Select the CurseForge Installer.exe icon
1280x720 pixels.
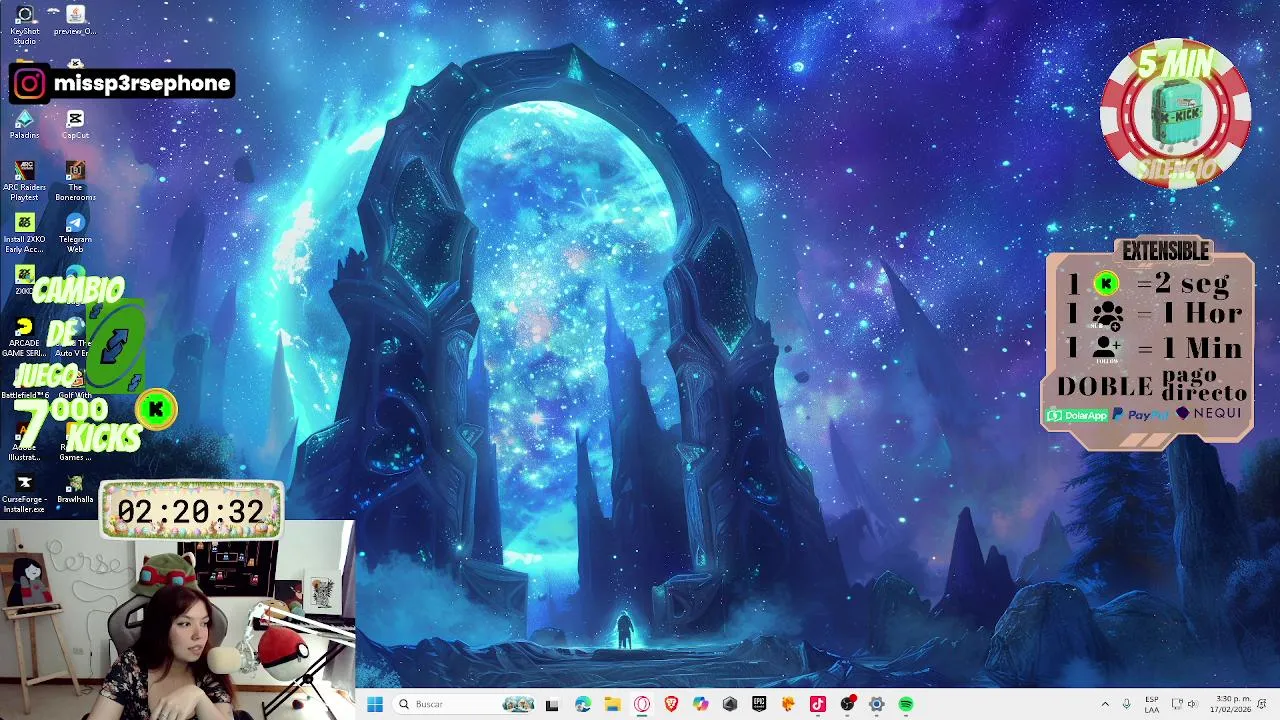coord(25,493)
